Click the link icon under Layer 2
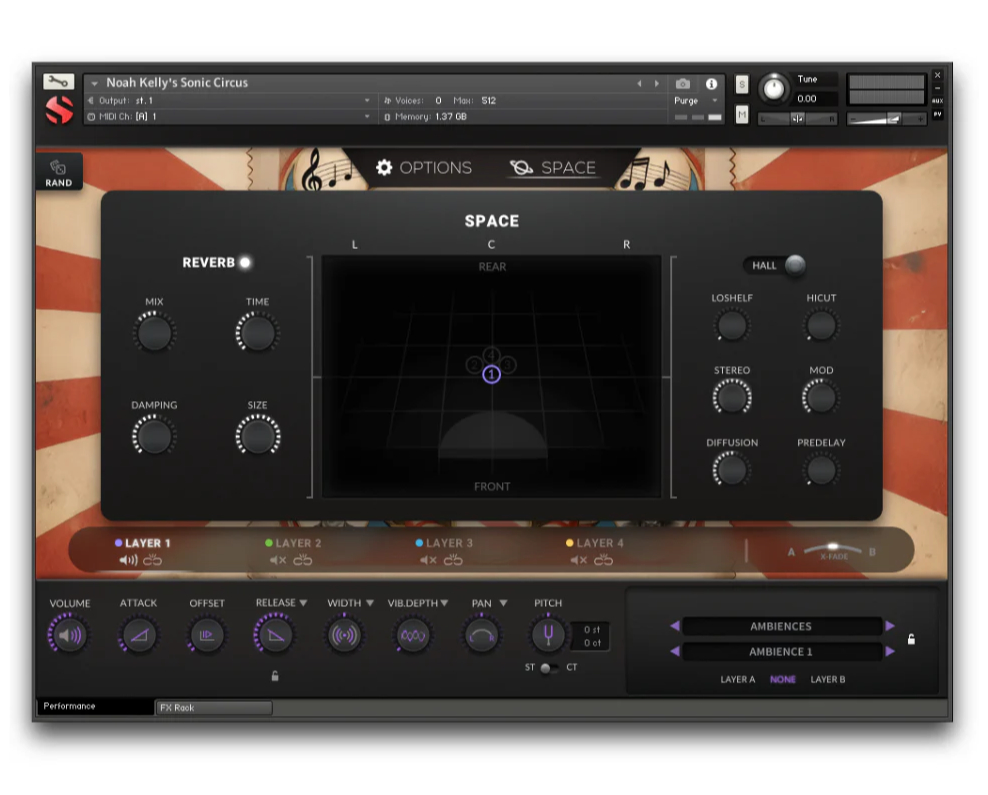The width and height of the screenshot is (988, 795). pos(302,560)
